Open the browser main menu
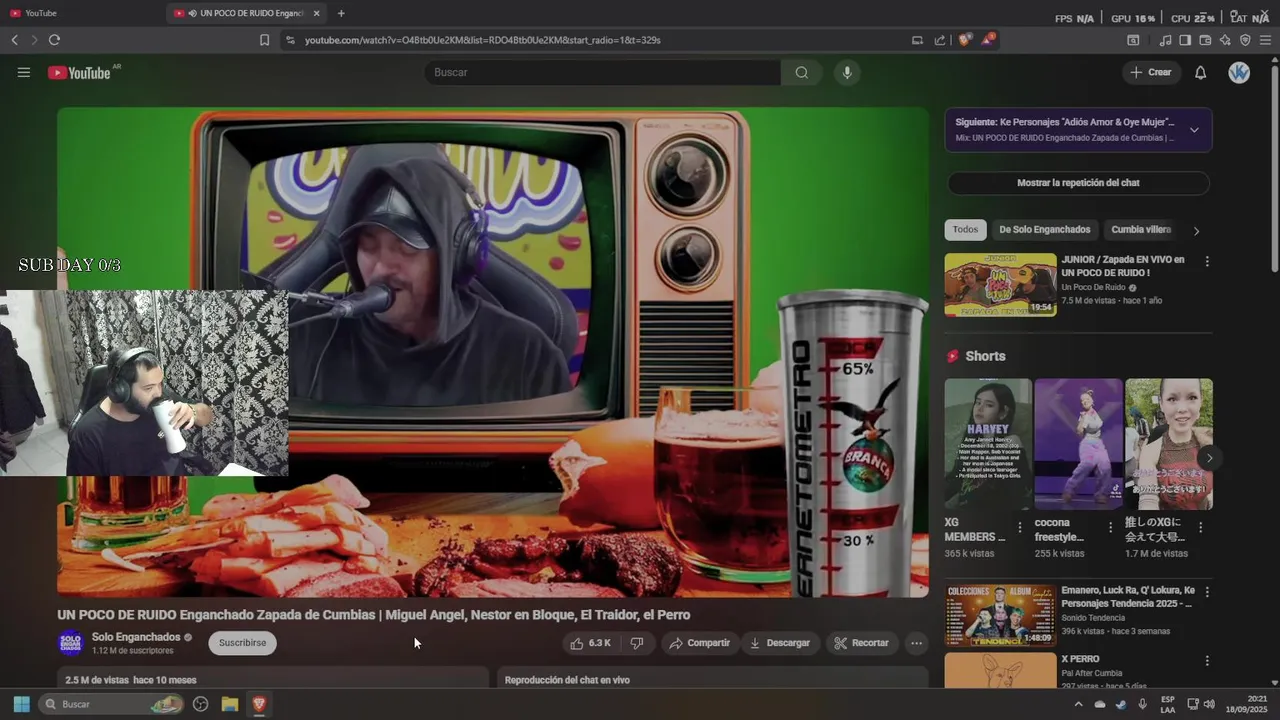1280x720 pixels. pos(1266,40)
